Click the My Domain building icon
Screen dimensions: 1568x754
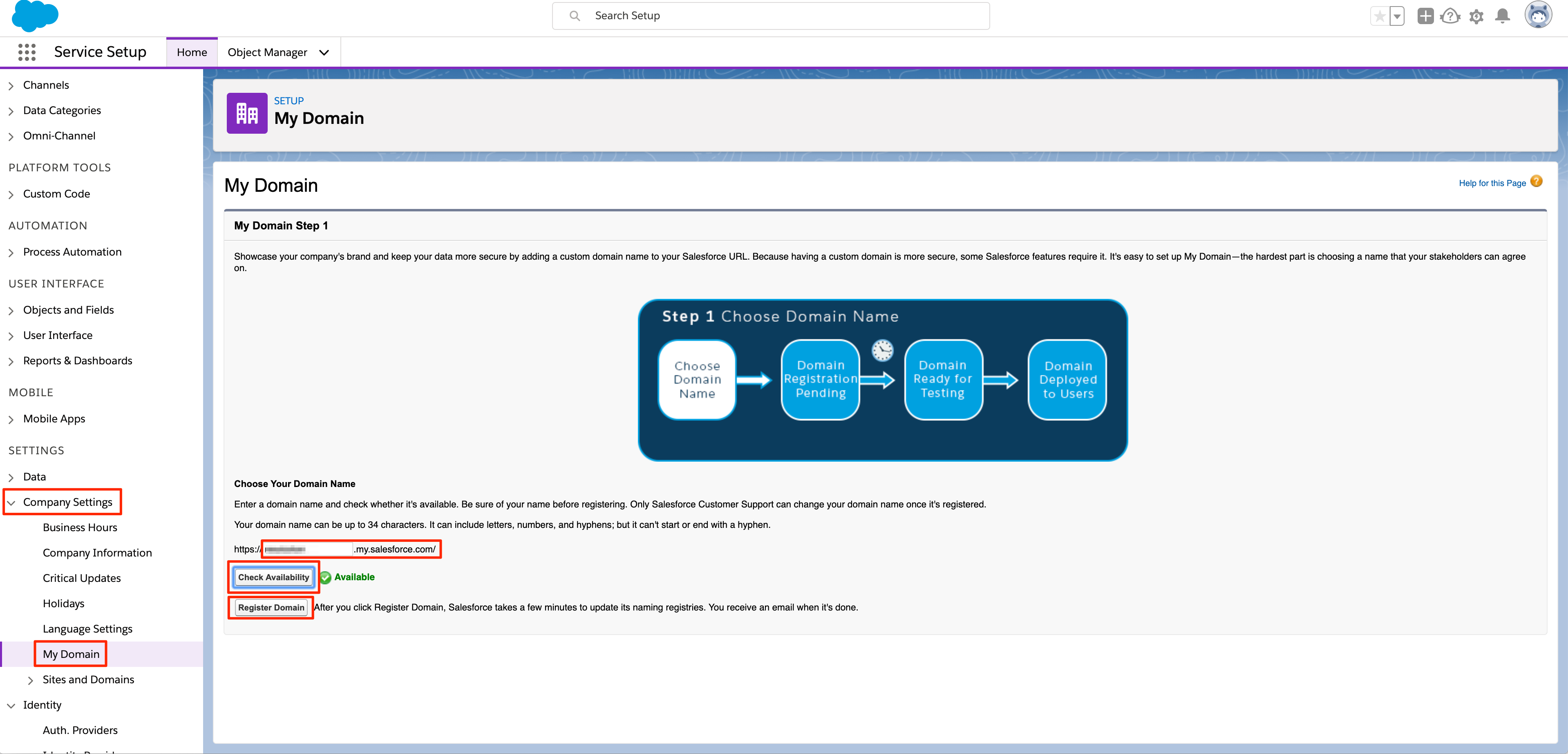coord(247,113)
